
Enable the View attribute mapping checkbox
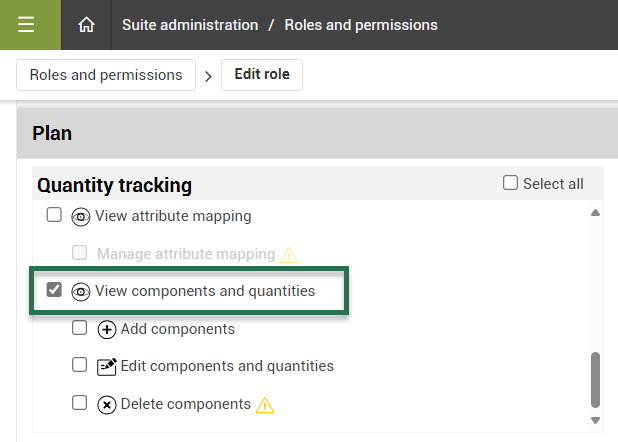click(55, 215)
